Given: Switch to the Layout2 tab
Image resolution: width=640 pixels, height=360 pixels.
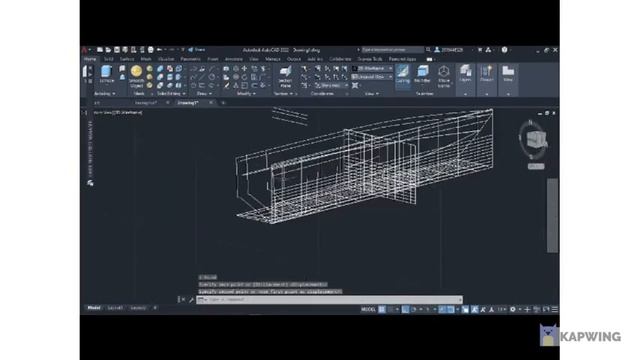Looking at the screenshot, I should (x=138, y=308).
